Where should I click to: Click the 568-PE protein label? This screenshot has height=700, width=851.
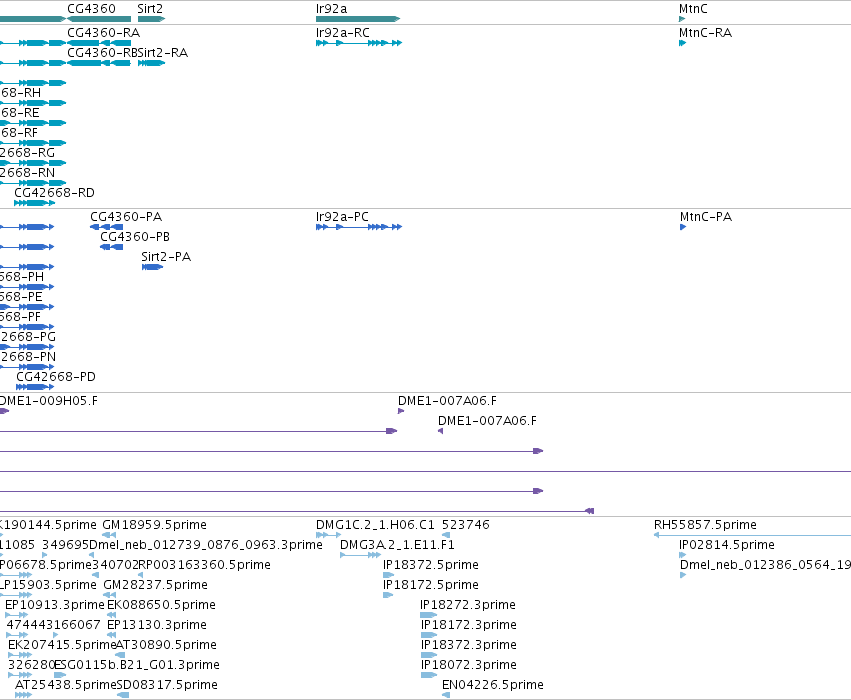21,297
